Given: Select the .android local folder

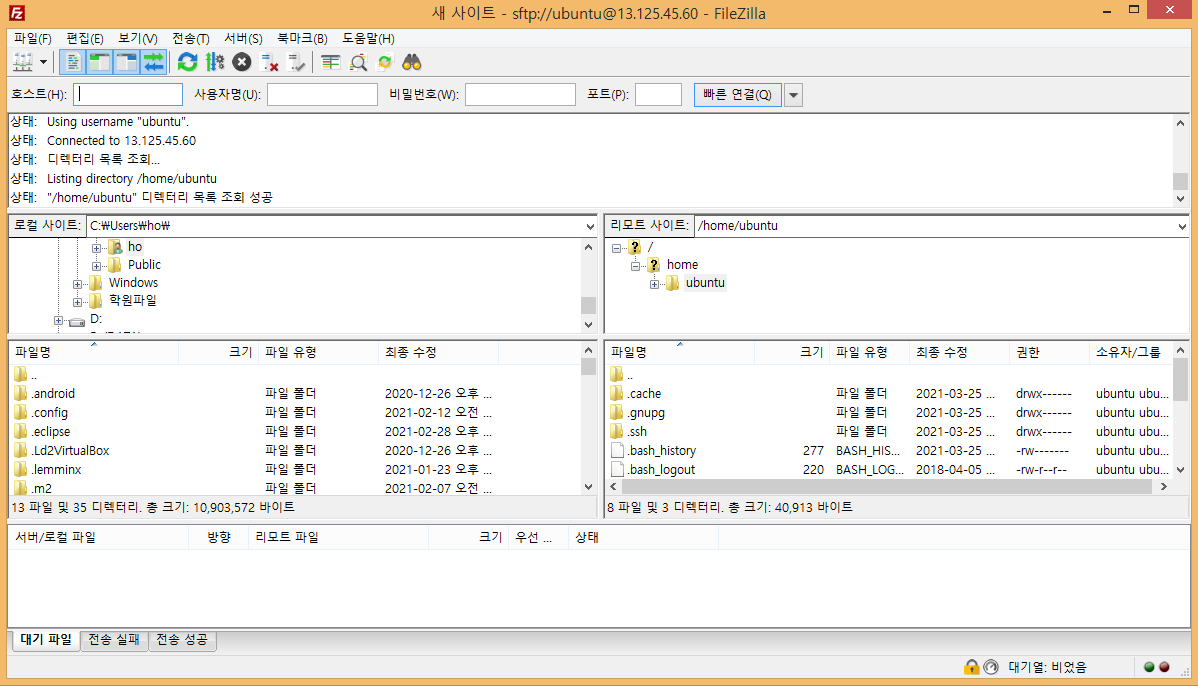Looking at the screenshot, I should pos(53,393).
